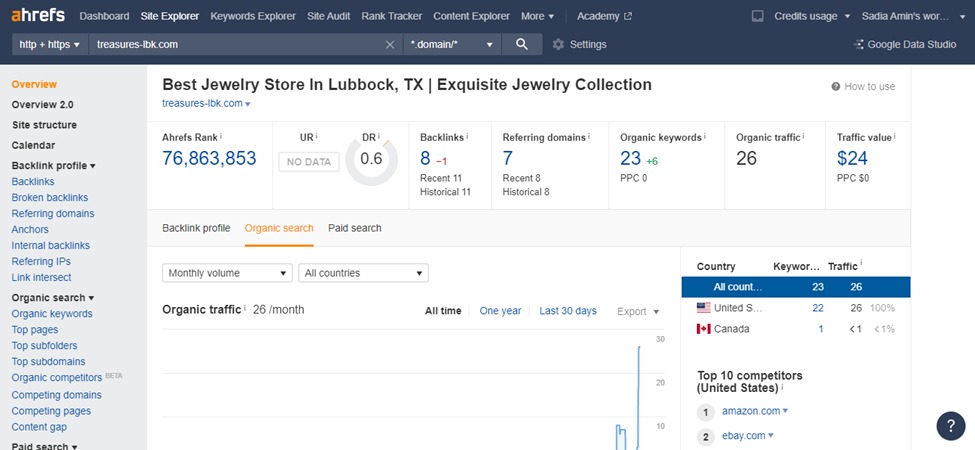Open the http + https protocol dropdown
This screenshot has width=975, height=450.
click(x=49, y=44)
